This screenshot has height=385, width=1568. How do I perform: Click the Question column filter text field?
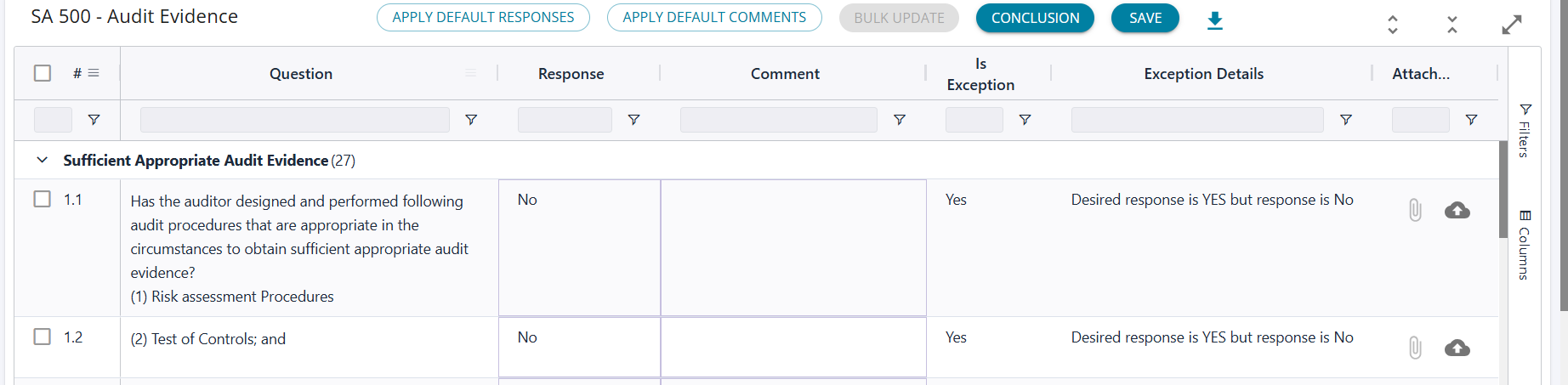295,120
